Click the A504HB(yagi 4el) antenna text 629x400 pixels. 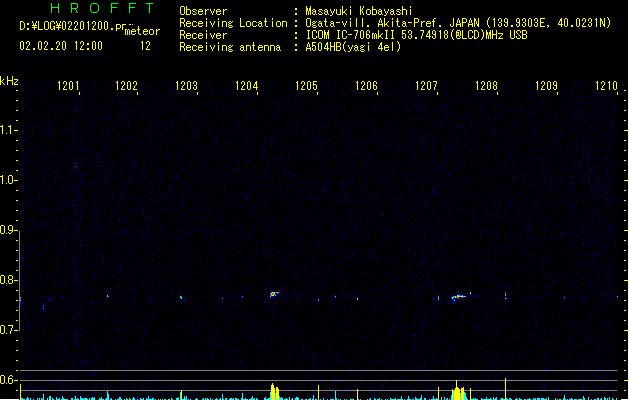coord(353,47)
